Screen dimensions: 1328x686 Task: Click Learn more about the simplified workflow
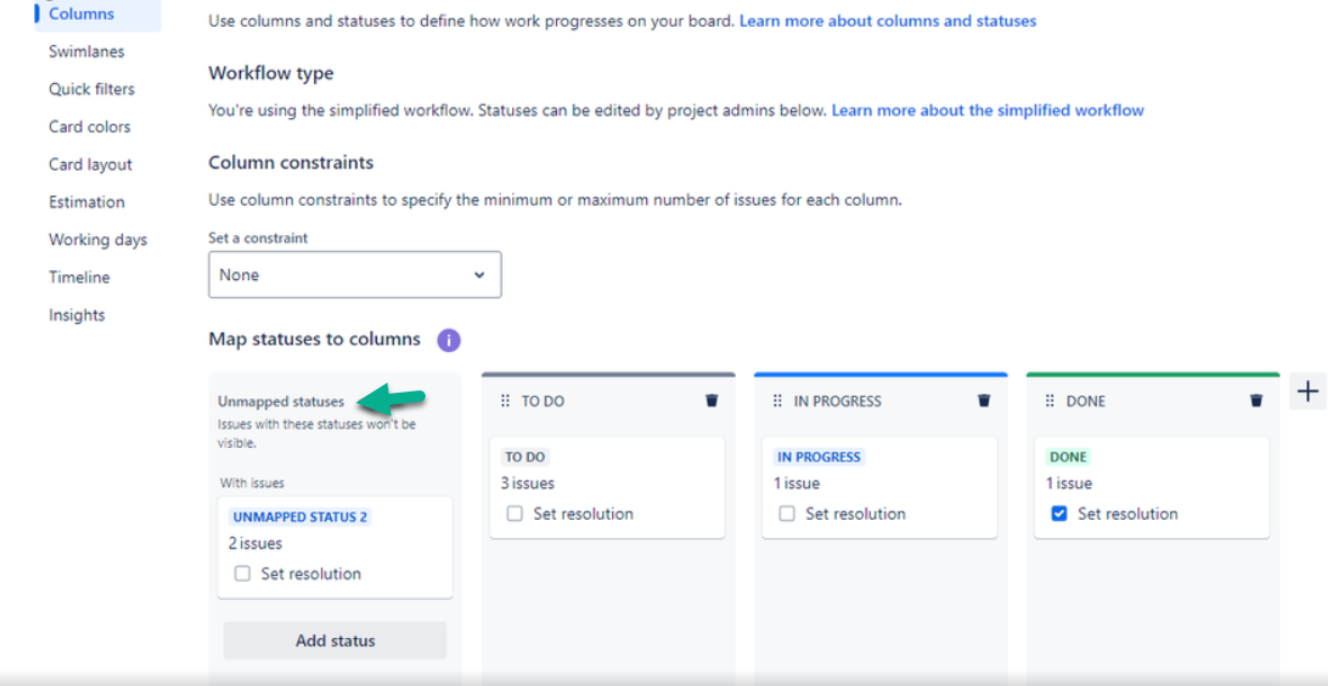coord(987,110)
